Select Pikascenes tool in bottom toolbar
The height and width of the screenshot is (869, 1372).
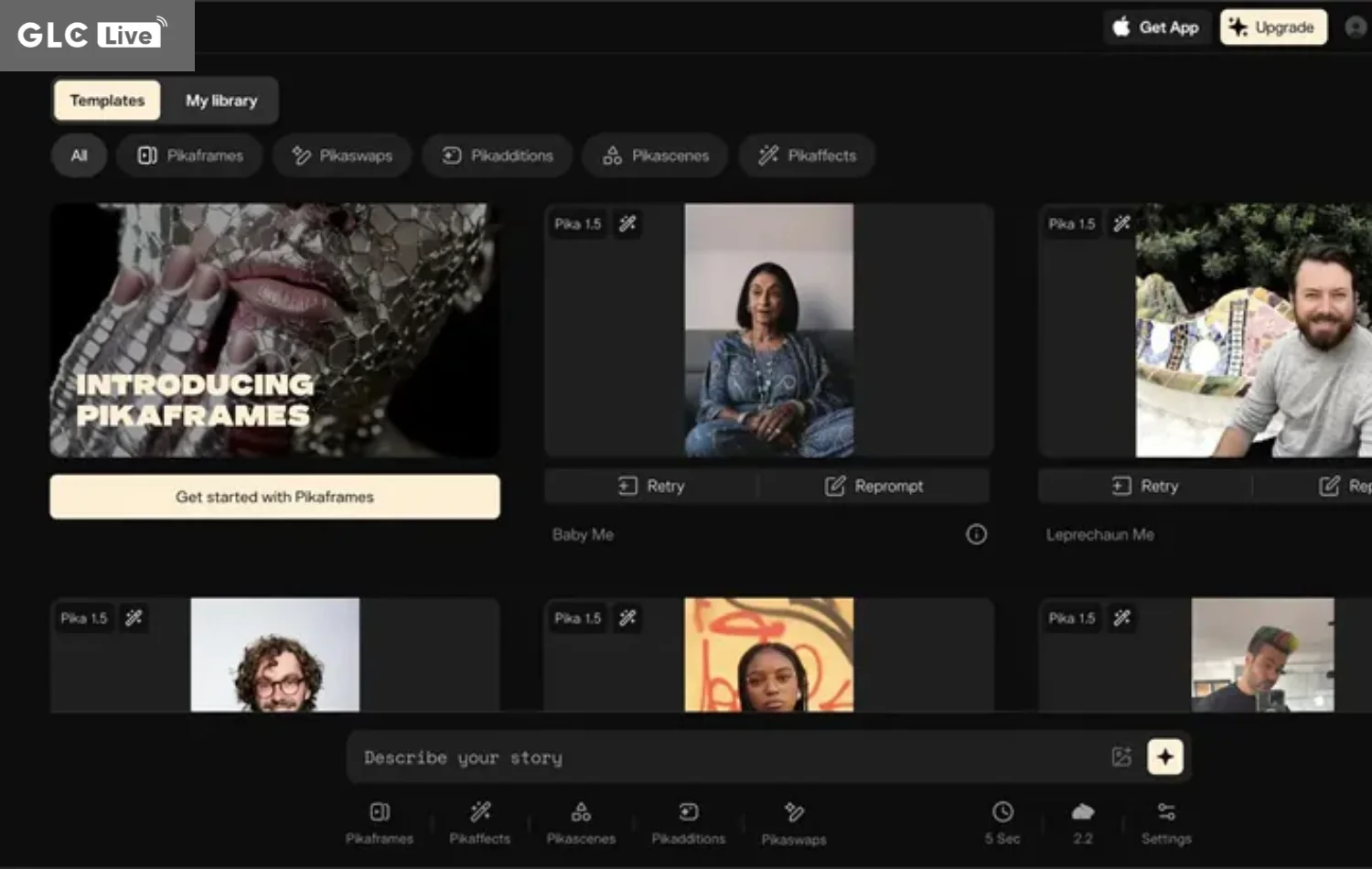(x=581, y=823)
